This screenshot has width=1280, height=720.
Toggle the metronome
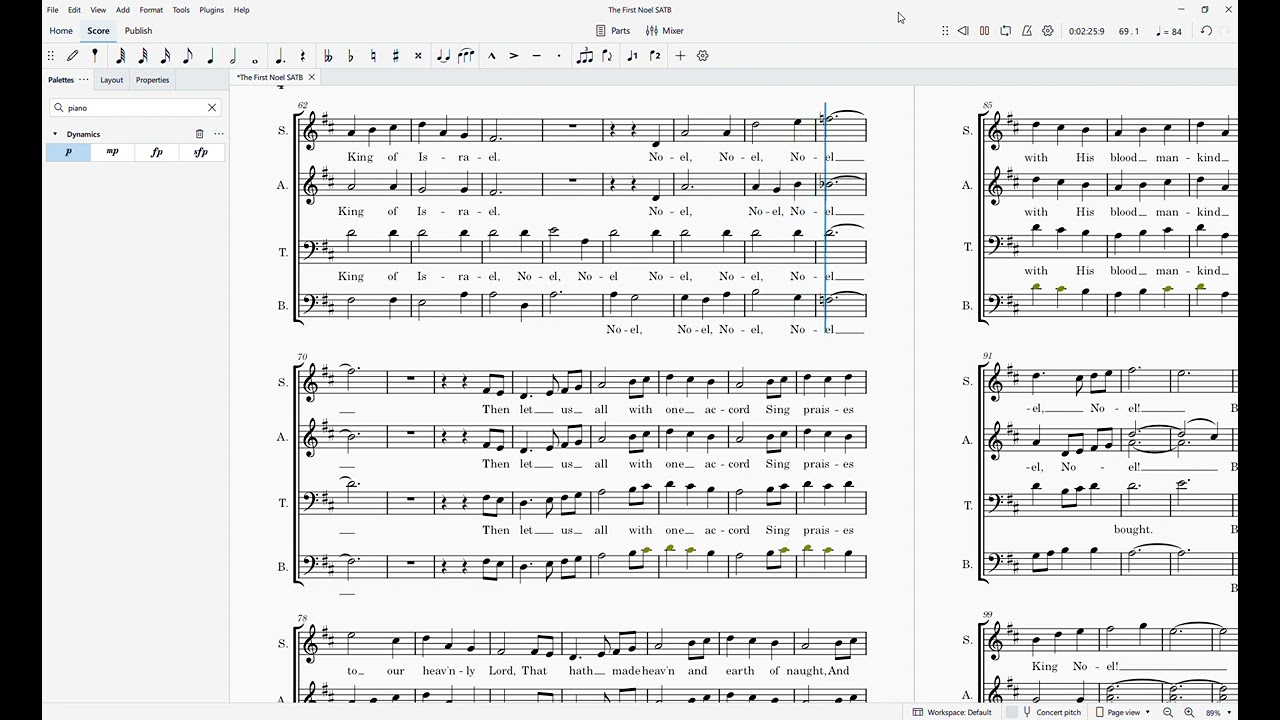(1027, 31)
